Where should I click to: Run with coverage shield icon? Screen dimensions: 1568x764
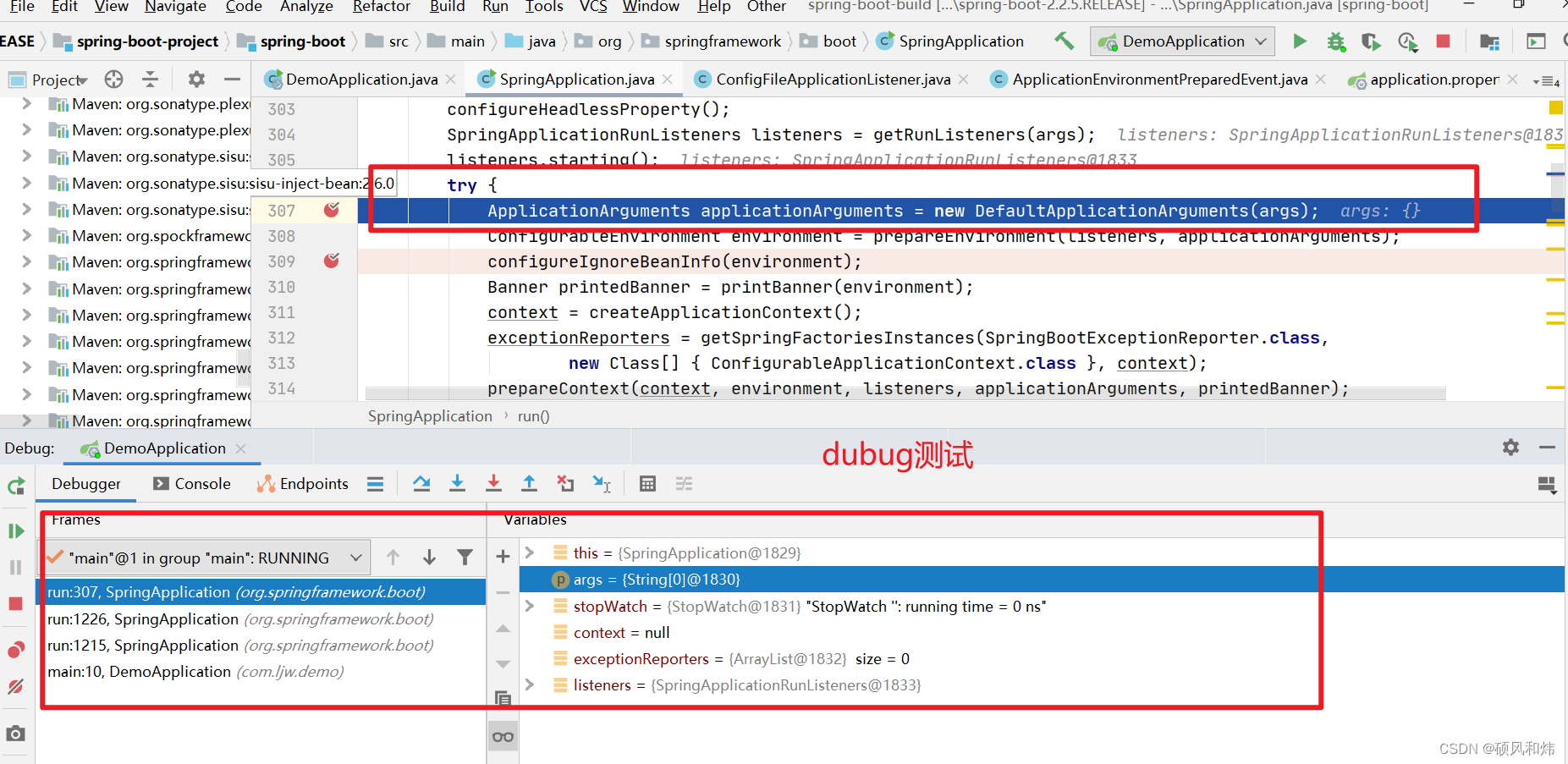1371,41
